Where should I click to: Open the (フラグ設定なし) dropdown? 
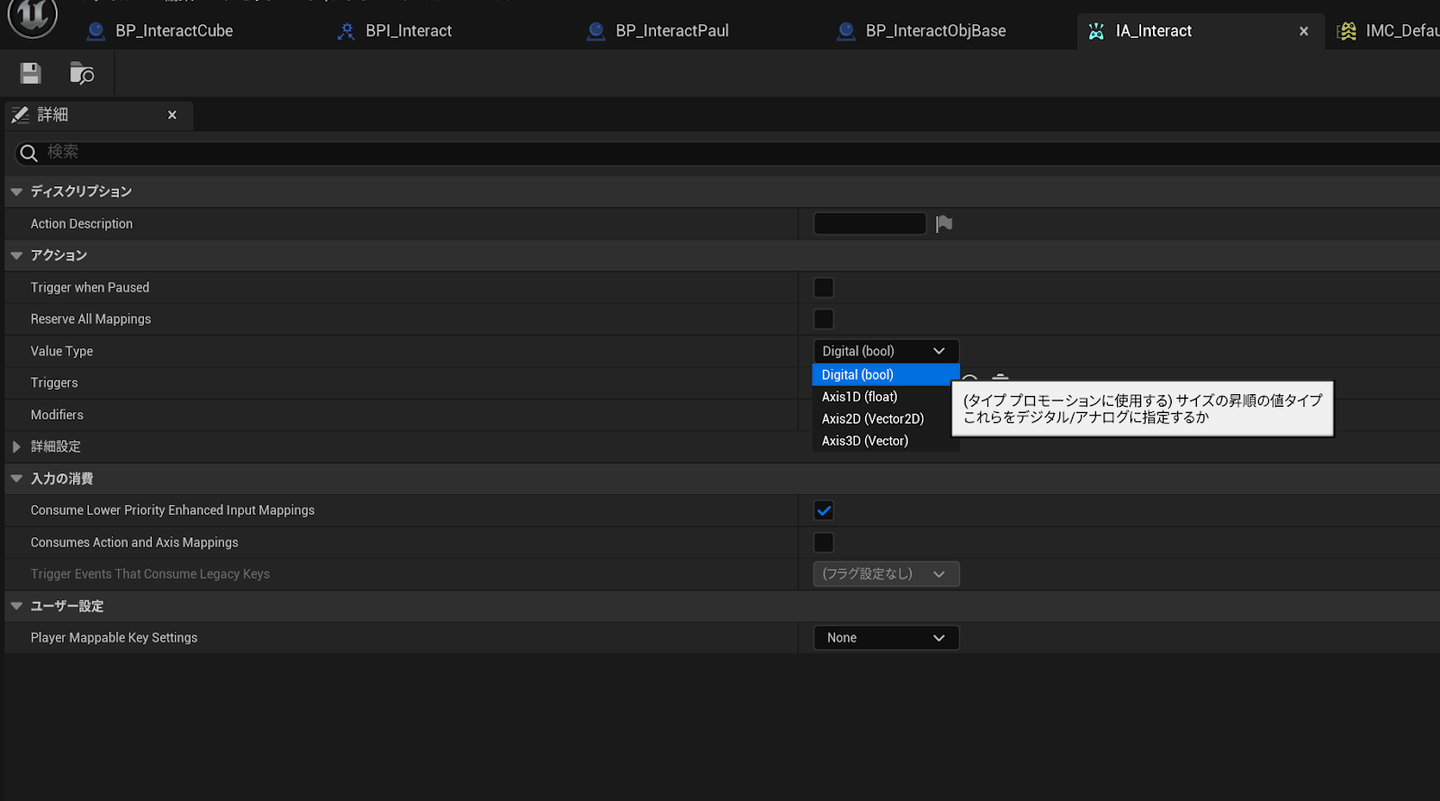click(x=886, y=574)
